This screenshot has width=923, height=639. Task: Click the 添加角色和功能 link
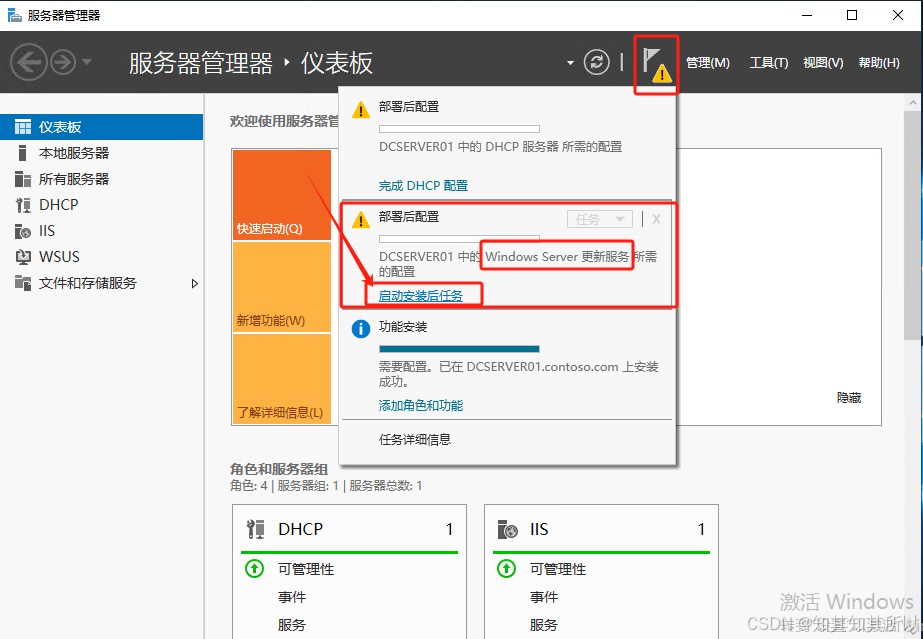click(x=421, y=405)
